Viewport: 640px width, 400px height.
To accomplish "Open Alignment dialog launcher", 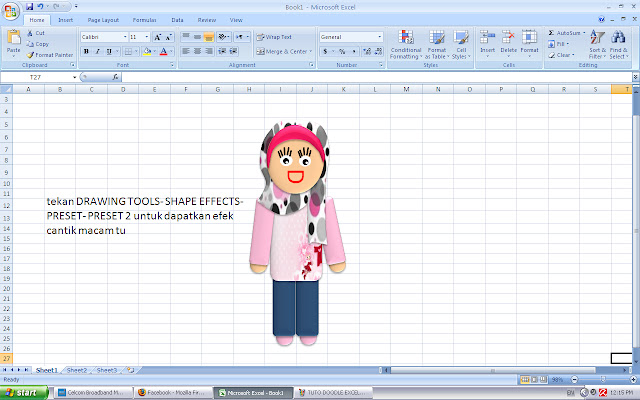I will point(311,65).
